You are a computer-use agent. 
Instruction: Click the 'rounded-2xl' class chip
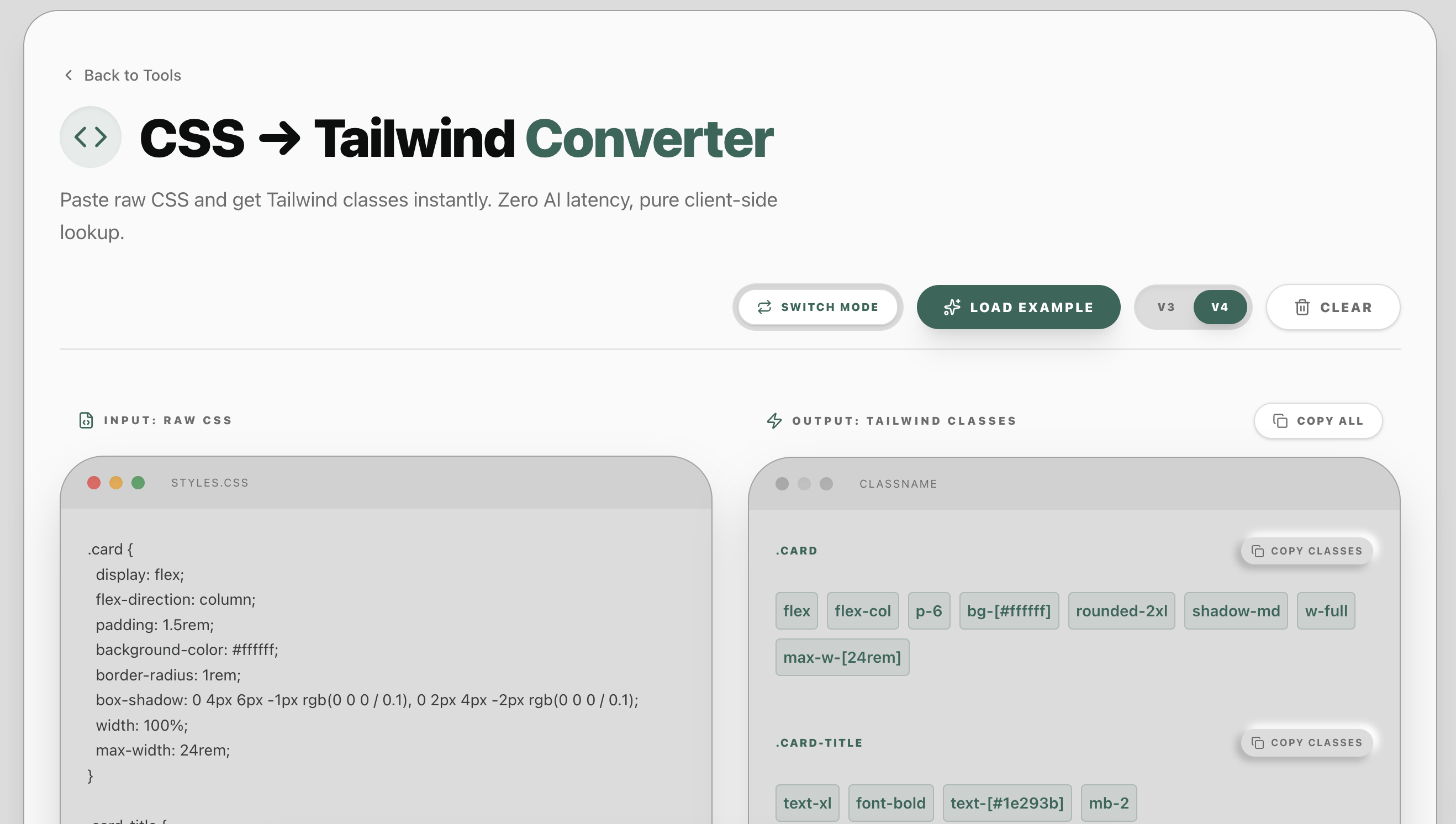1122,611
